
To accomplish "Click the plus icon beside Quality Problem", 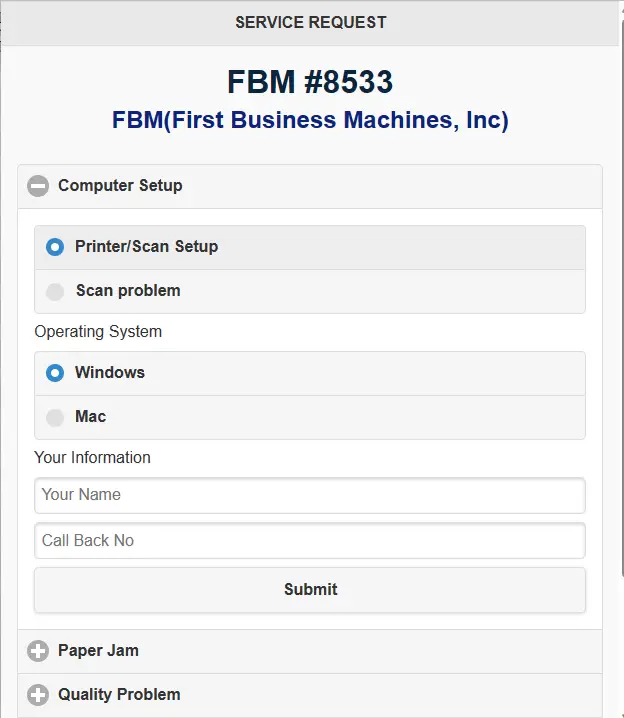I will tap(38, 695).
